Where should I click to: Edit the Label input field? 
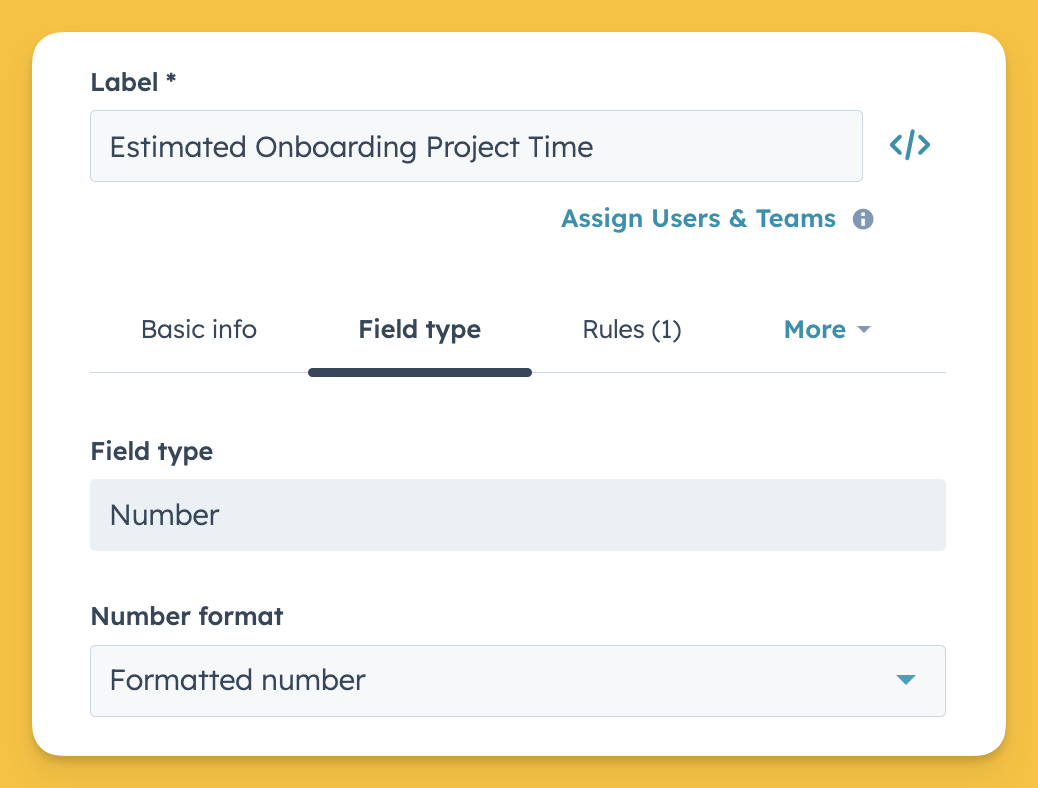pos(476,146)
